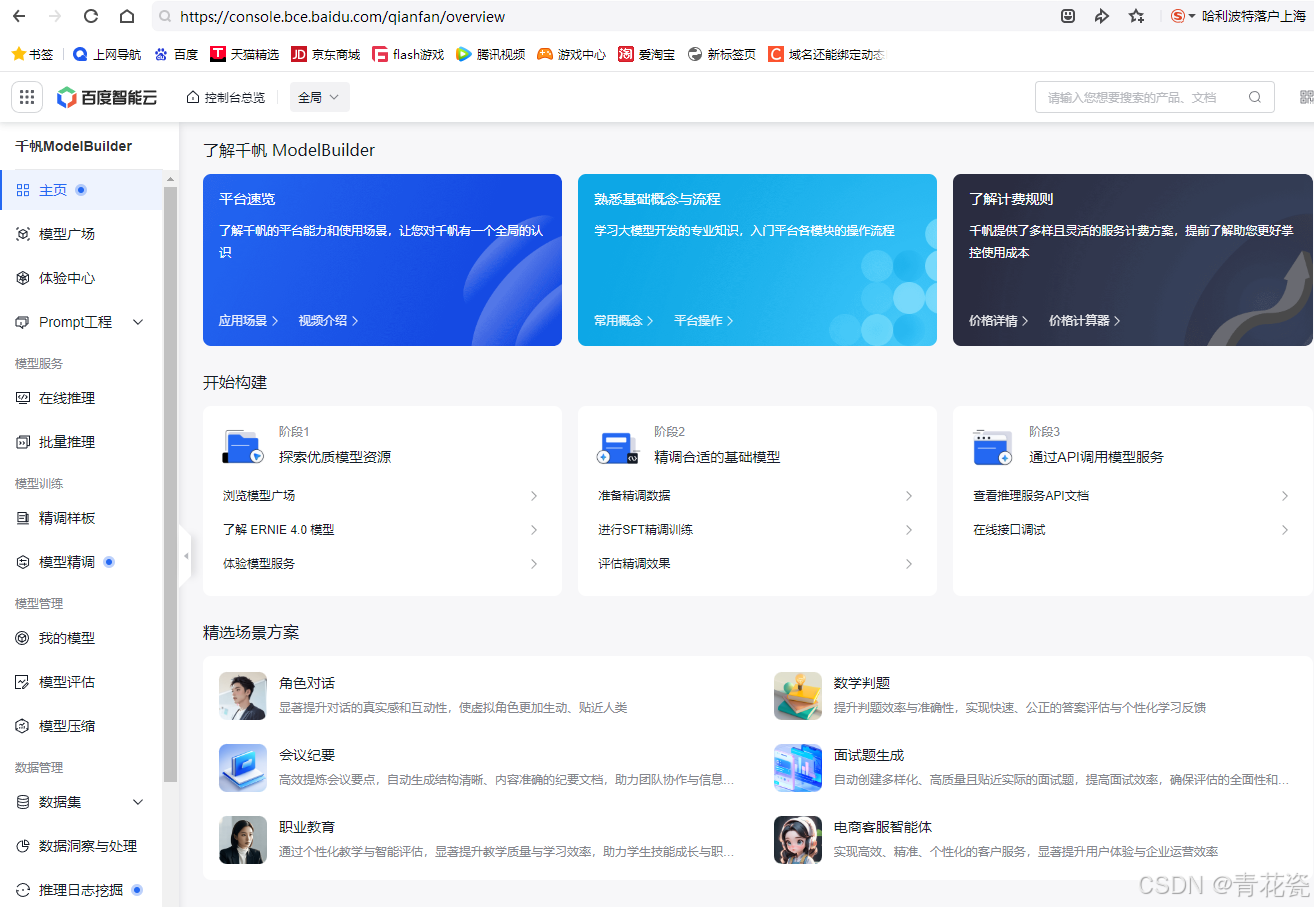The width and height of the screenshot is (1314, 907).
Task: Open 评估精调效果 row
Action: (x=756, y=564)
